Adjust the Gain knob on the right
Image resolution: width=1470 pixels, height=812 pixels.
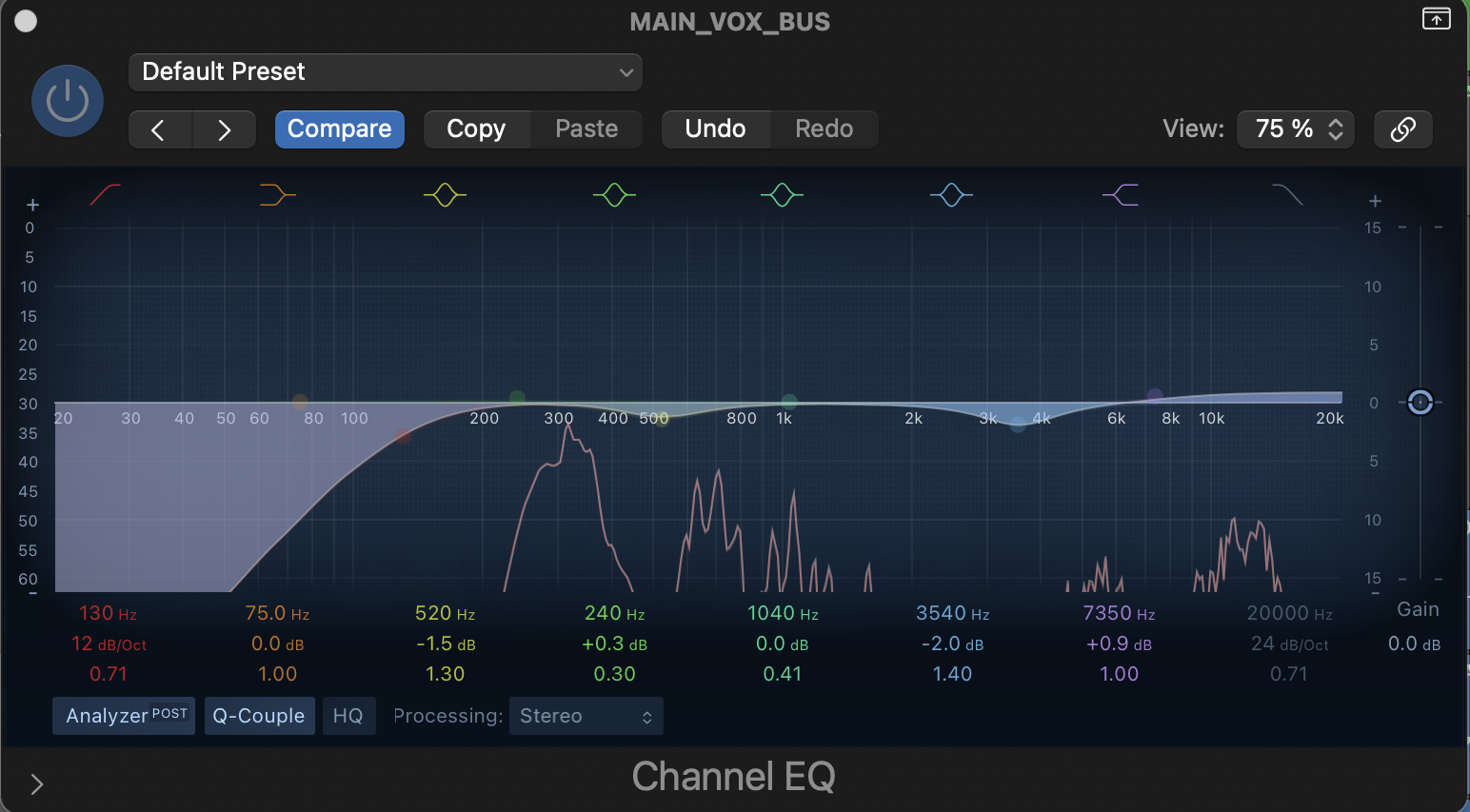tap(1420, 403)
